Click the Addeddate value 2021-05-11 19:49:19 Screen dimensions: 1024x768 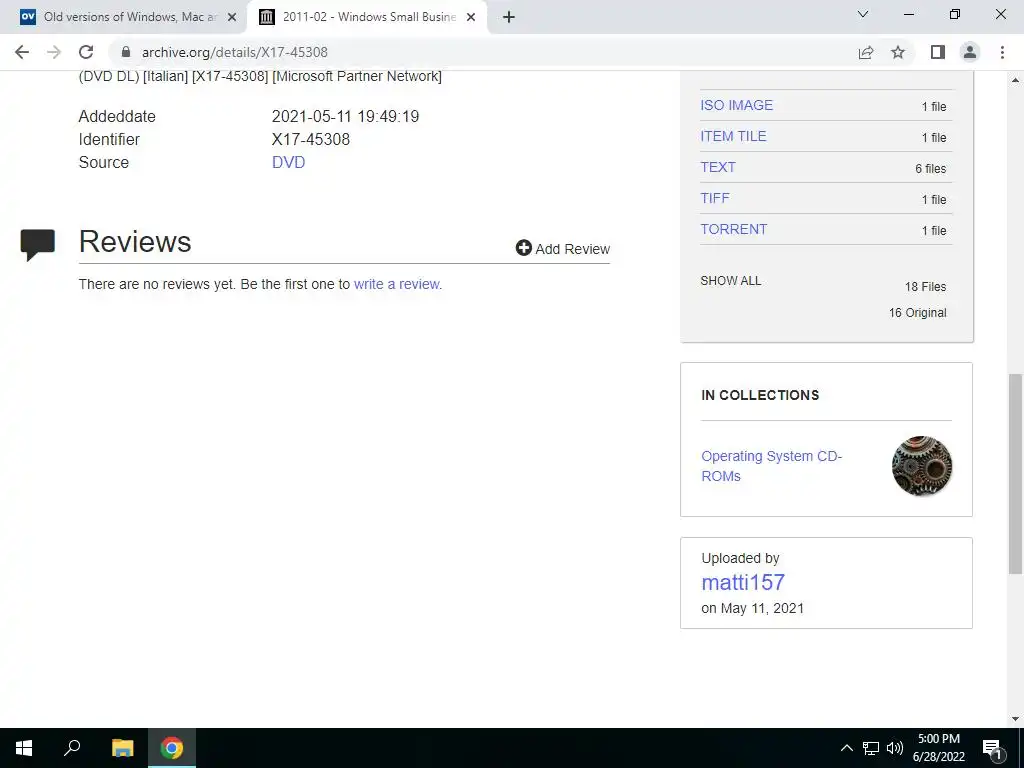(x=345, y=116)
